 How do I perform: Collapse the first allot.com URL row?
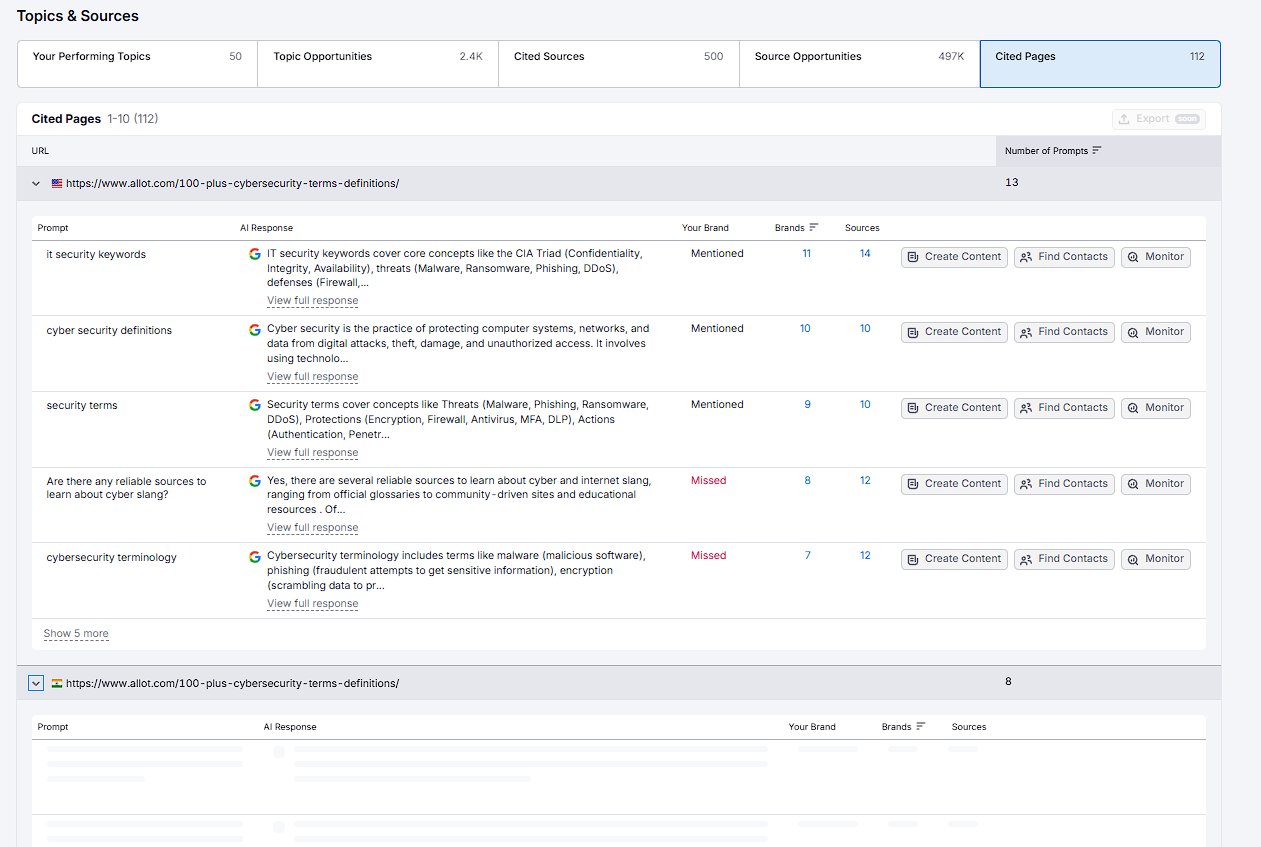click(x=36, y=184)
